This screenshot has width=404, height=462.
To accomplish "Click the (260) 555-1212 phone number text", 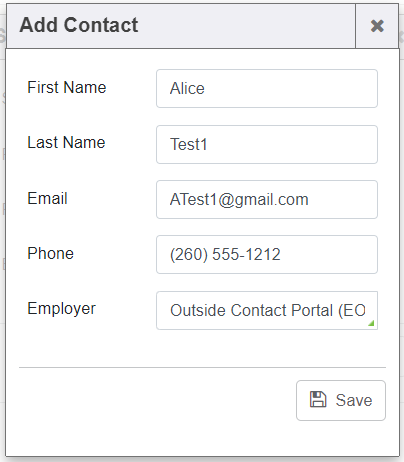I will 225,254.
